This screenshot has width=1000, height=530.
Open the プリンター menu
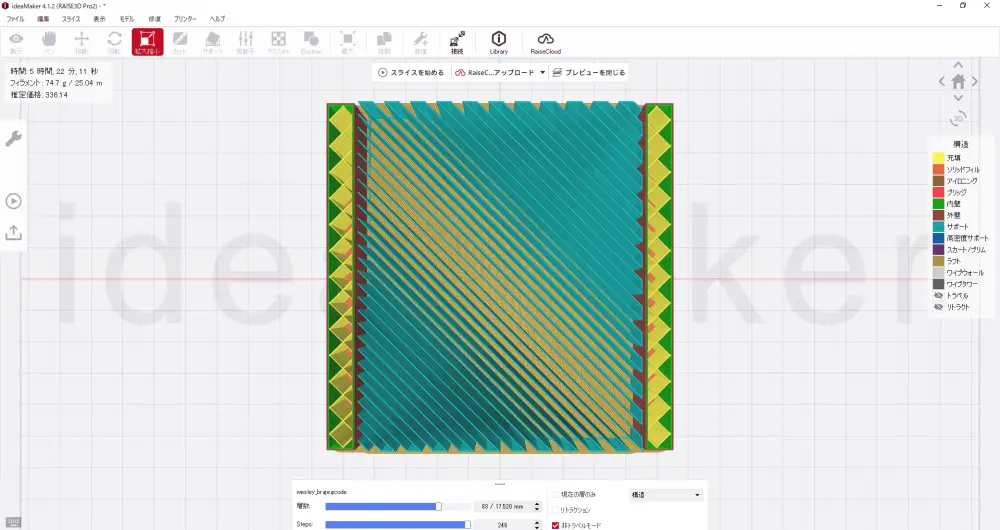point(185,19)
